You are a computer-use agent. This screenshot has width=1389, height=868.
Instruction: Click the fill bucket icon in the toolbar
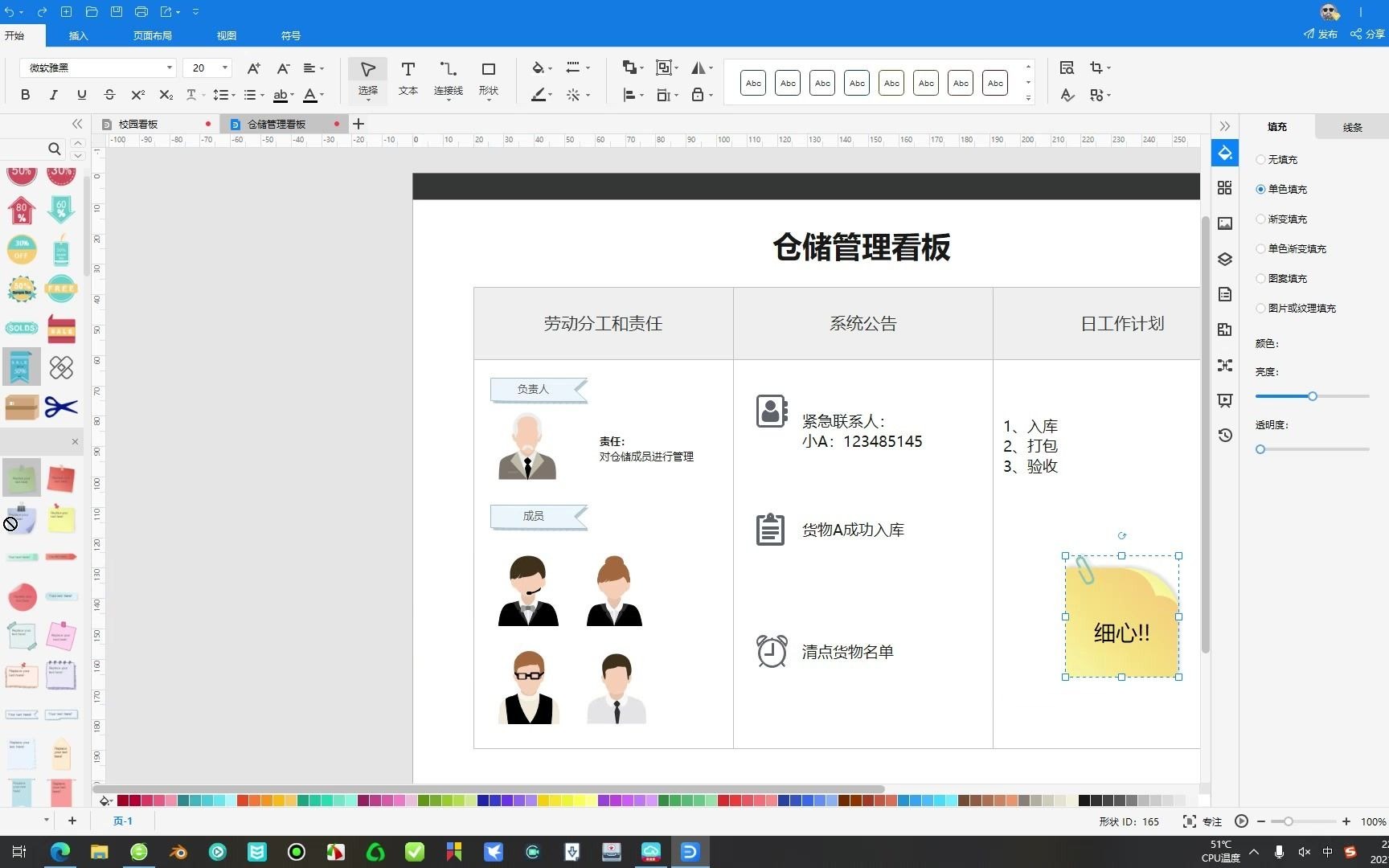tap(536, 68)
